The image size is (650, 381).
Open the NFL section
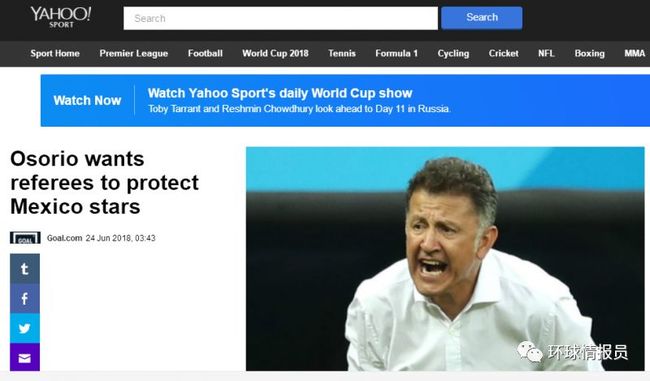click(546, 53)
